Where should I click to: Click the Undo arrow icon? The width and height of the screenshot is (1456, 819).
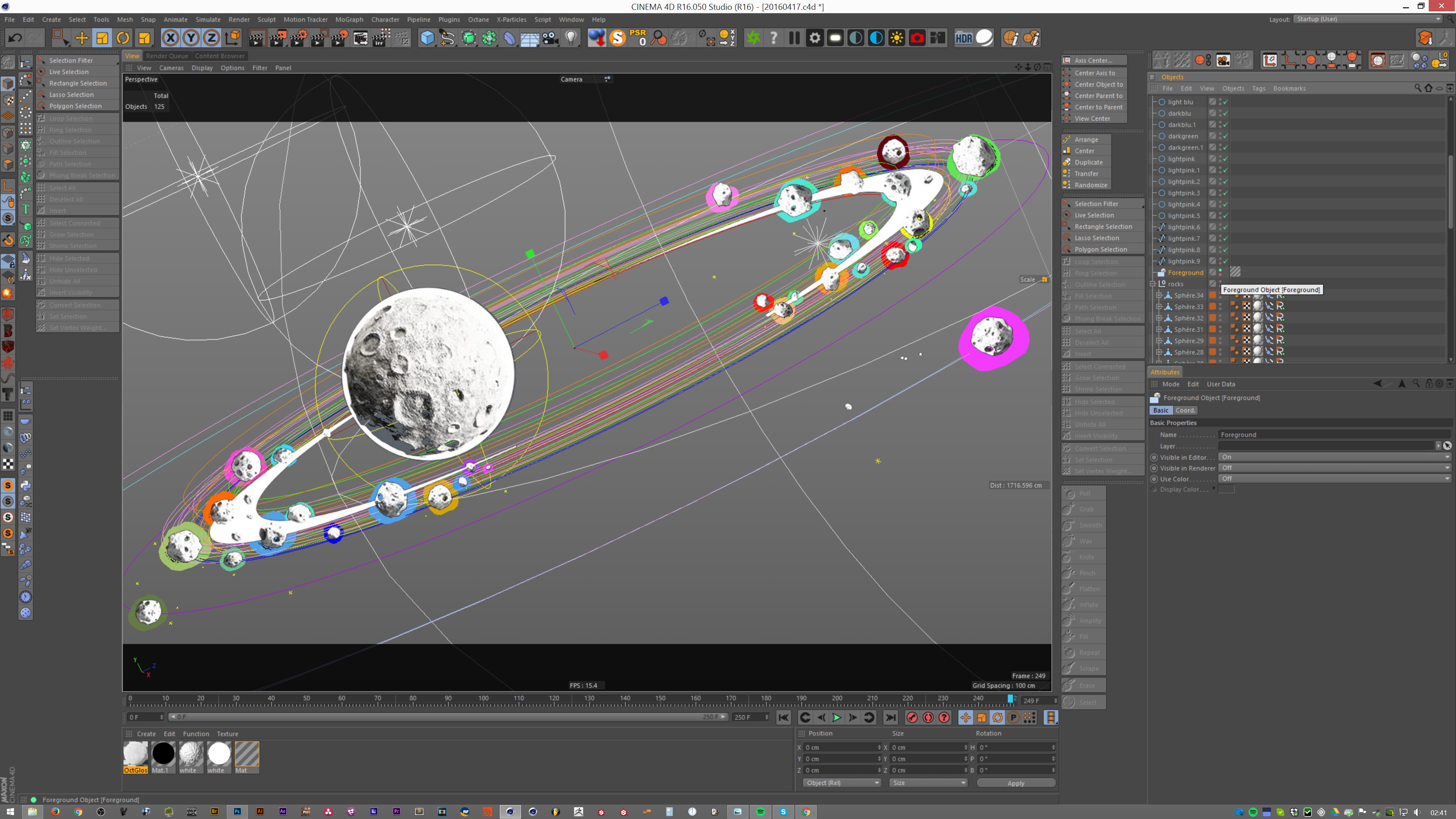tap(15, 38)
